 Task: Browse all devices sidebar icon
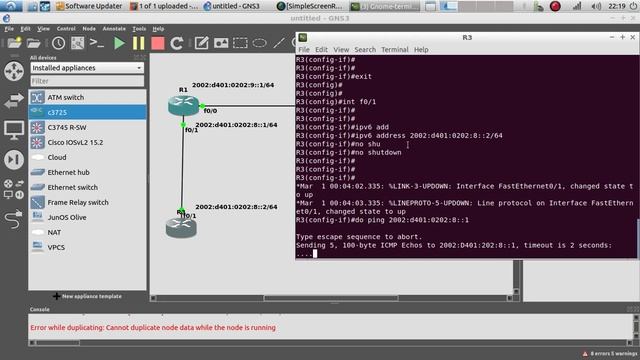[x=14, y=189]
